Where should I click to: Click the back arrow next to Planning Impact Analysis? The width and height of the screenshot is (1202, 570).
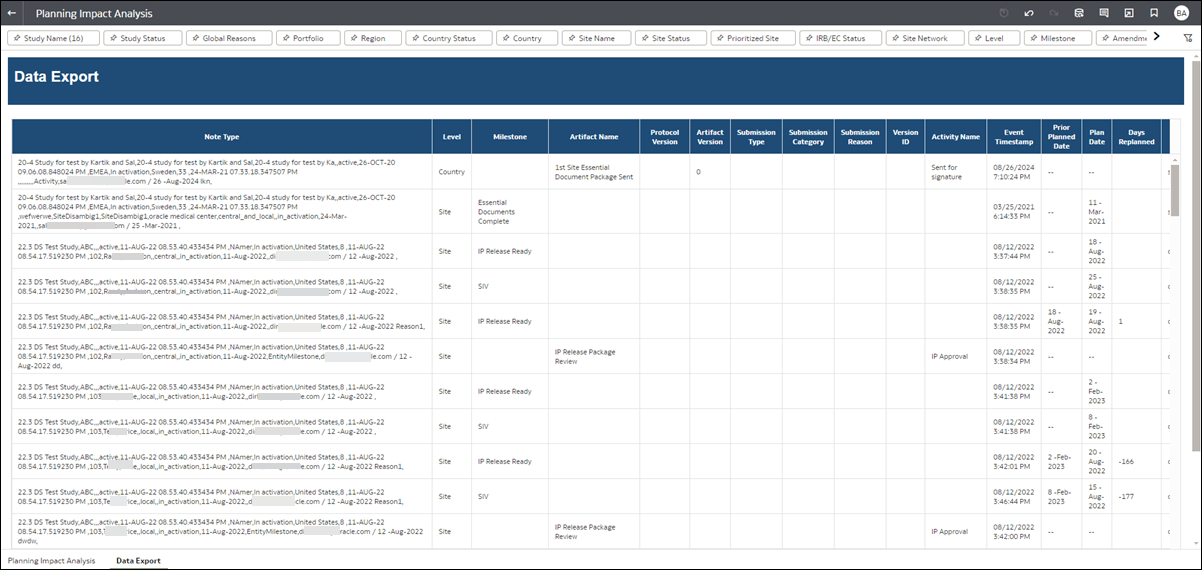click(12, 13)
